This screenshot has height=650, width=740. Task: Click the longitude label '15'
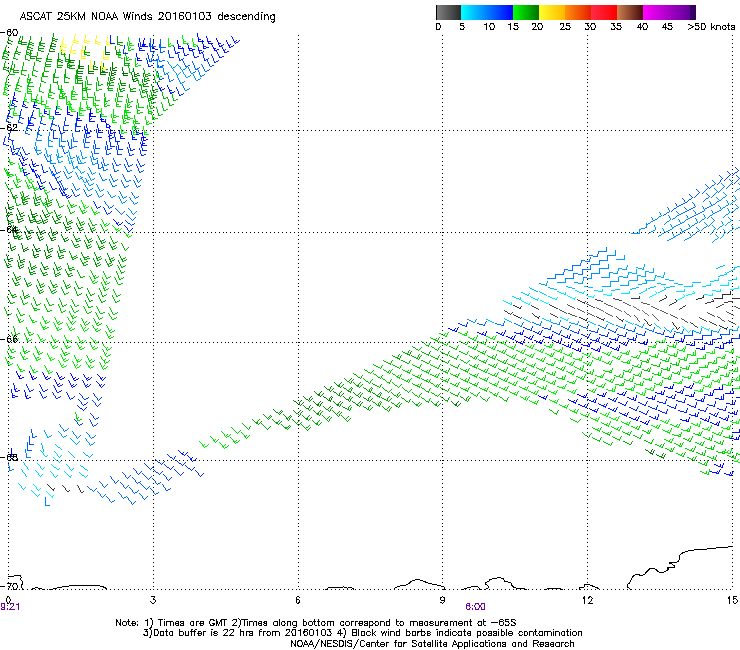(732, 600)
